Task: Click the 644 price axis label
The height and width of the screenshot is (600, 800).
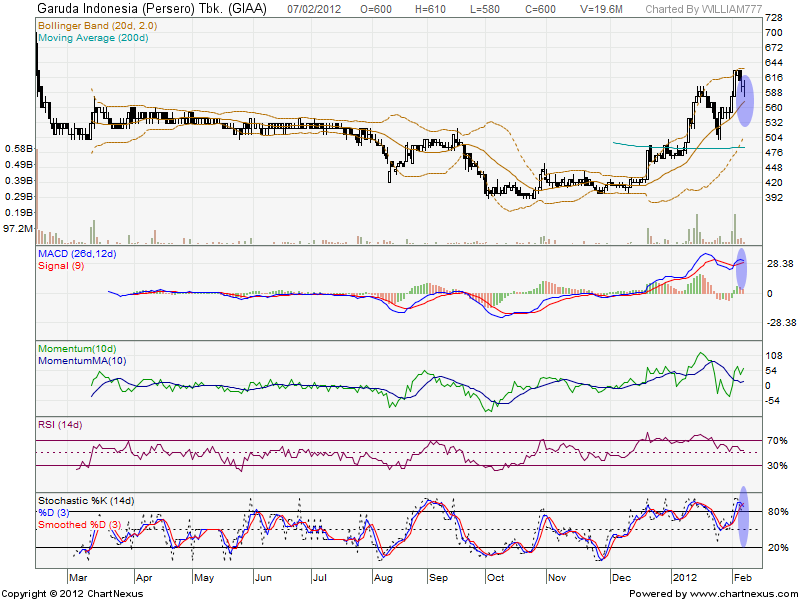Action: pyautogui.click(x=773, y=63)
